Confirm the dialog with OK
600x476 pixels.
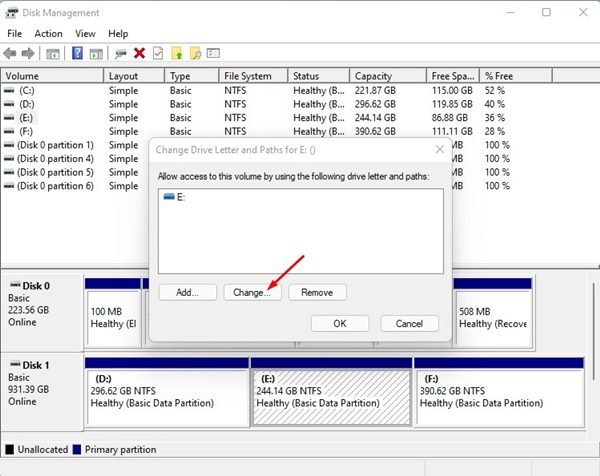(340, 324)
